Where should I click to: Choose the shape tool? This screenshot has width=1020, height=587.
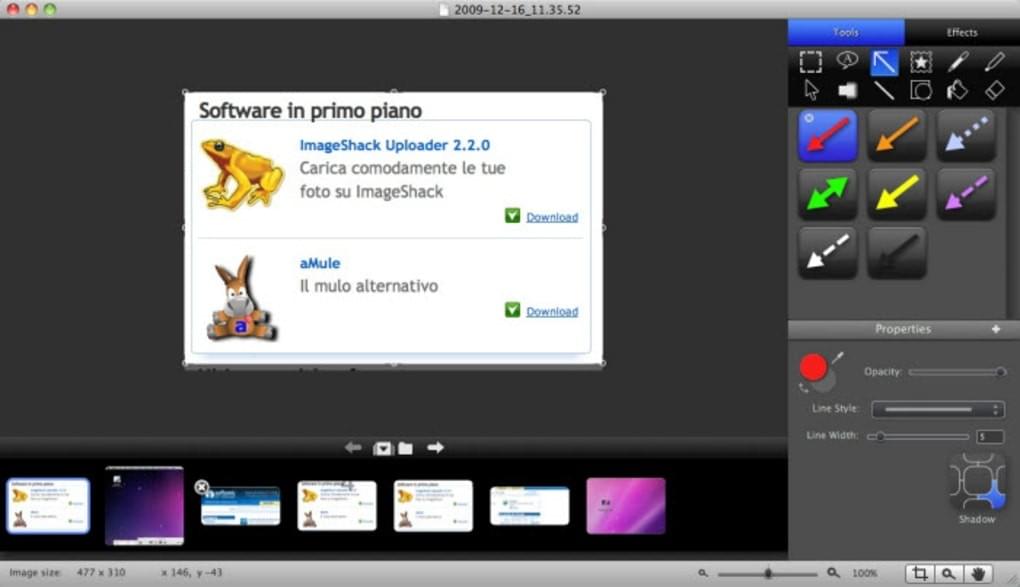(921, 90)
